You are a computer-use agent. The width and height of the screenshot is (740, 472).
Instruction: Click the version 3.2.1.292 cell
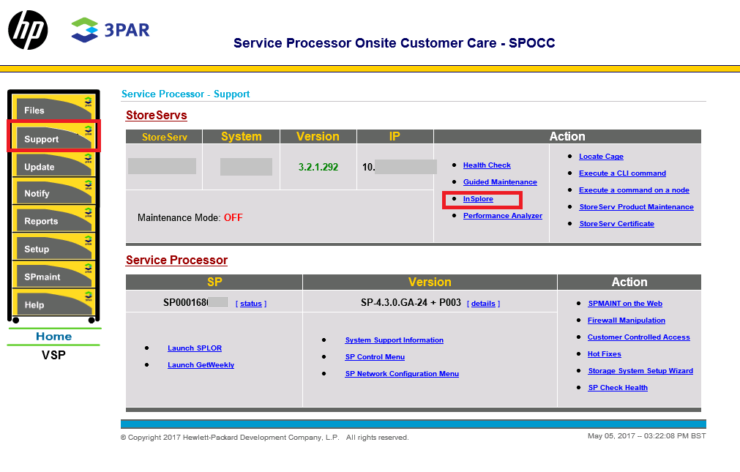point(318,167)
